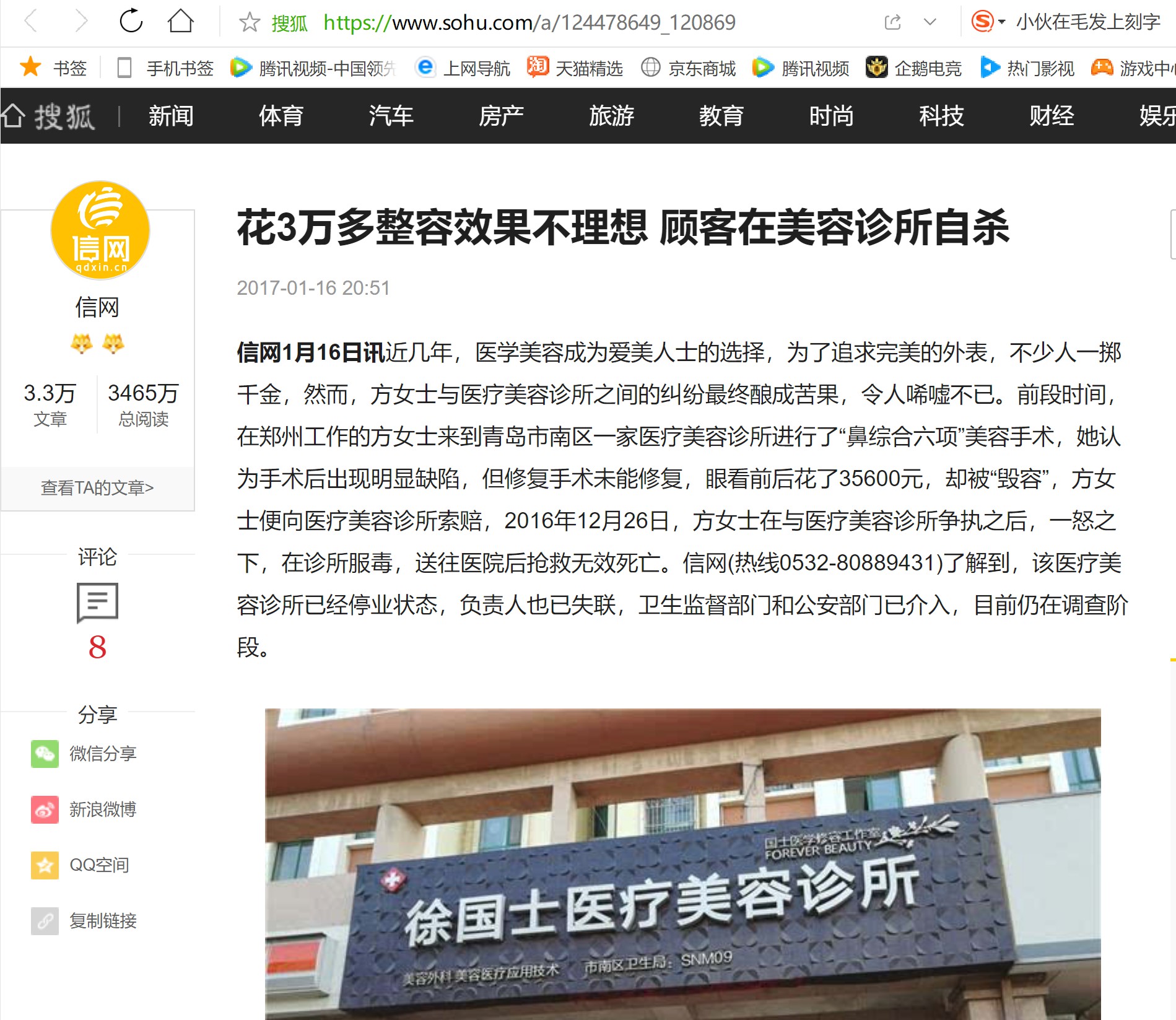
Task: Open the browser home page icon
Action: click(x=181, y=21)
